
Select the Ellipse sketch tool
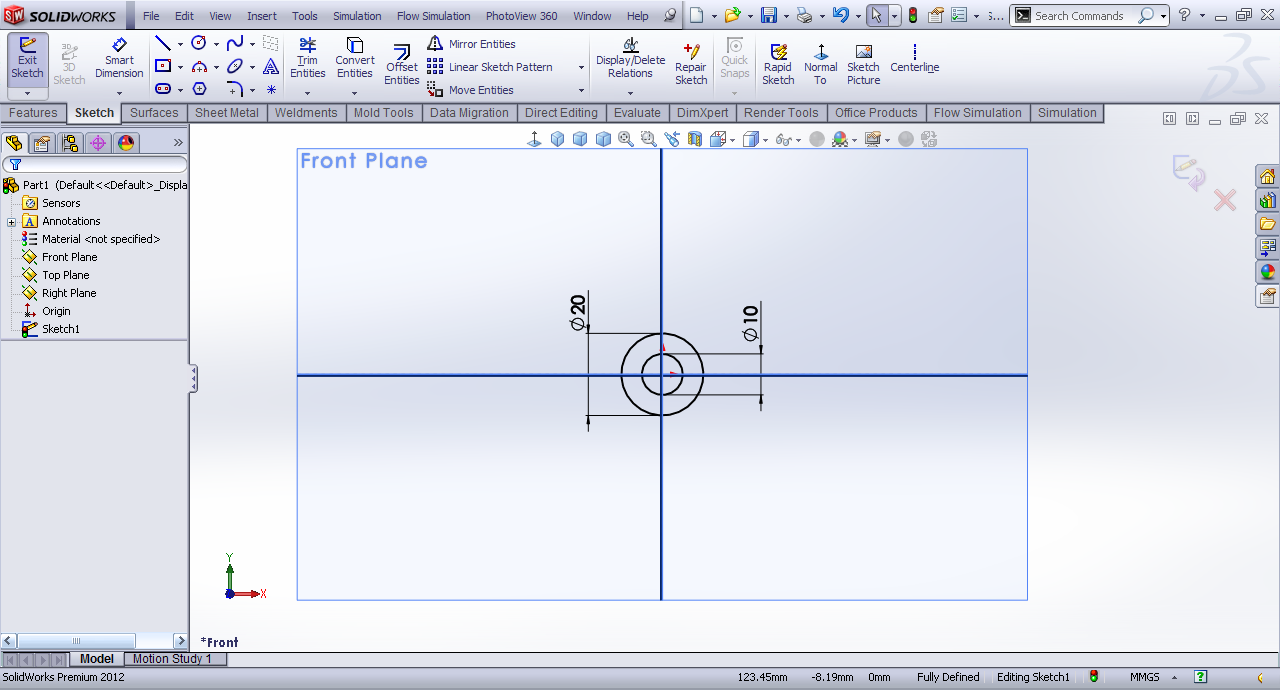pyautogui.click(x=235, y=67)
